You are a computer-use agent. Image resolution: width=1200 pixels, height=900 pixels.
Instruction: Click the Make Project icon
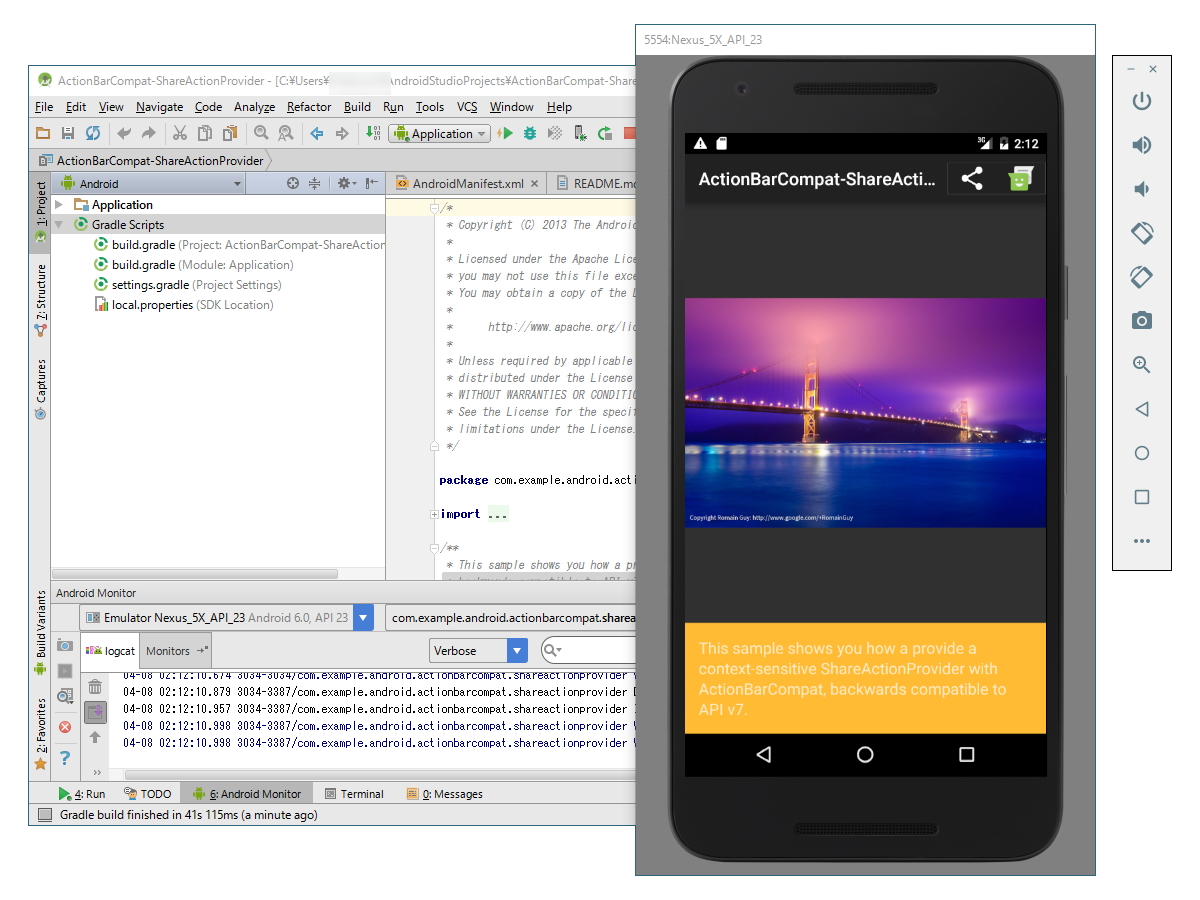[x=373, y=133]
